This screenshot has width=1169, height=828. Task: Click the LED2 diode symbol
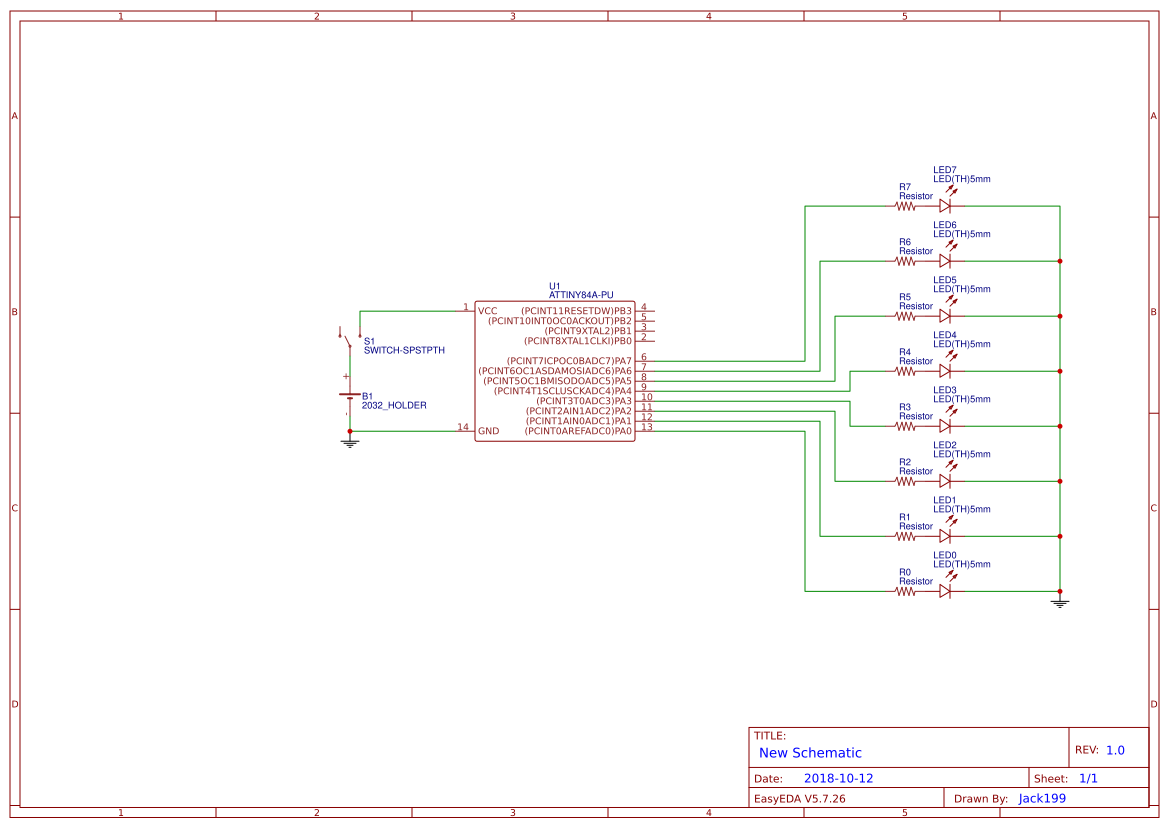point(945,481)
